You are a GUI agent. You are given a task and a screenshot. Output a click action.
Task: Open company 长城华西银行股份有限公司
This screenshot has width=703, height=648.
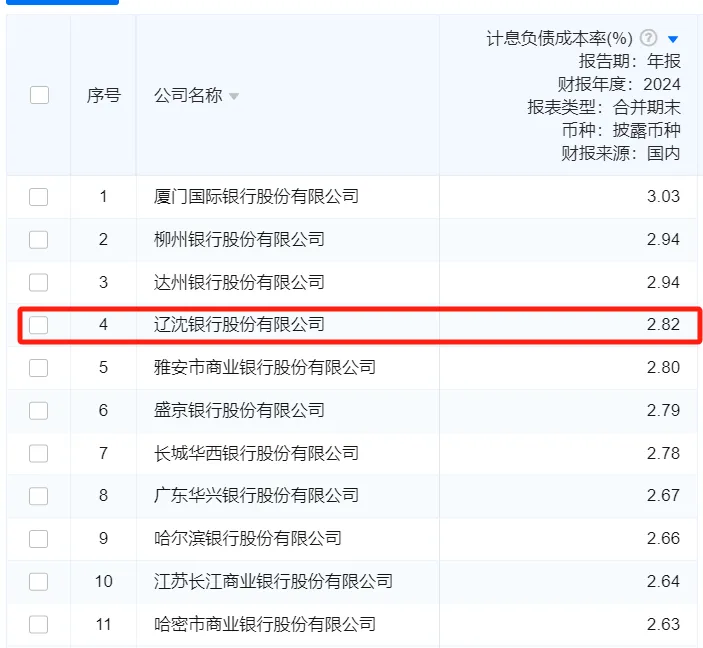click(256, 453)
